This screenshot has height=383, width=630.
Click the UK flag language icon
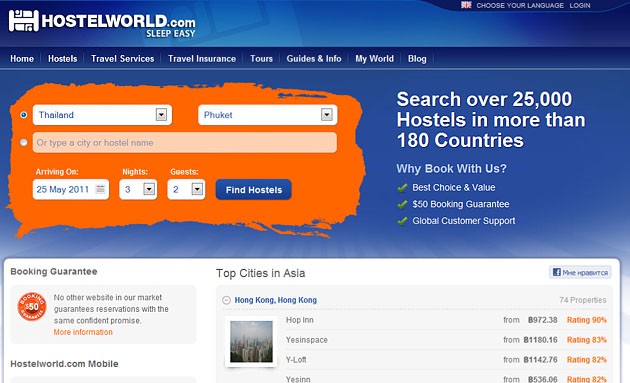point(466,5)
